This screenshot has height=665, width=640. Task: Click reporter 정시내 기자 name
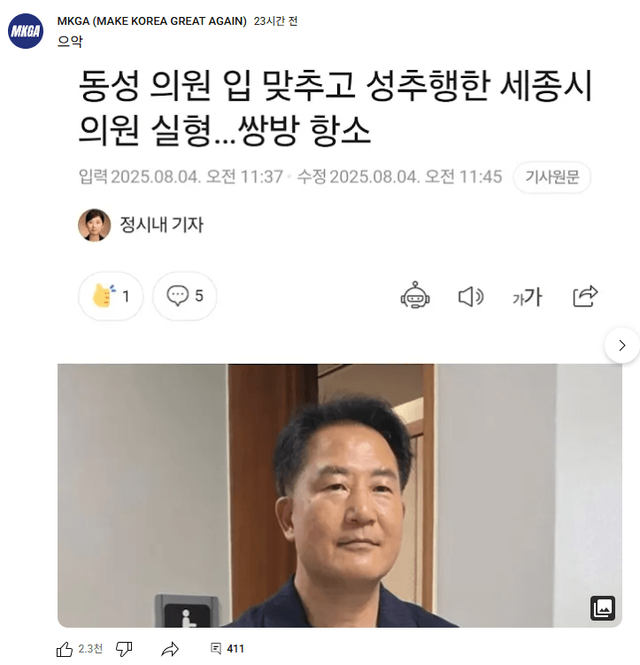pos(162,225)
